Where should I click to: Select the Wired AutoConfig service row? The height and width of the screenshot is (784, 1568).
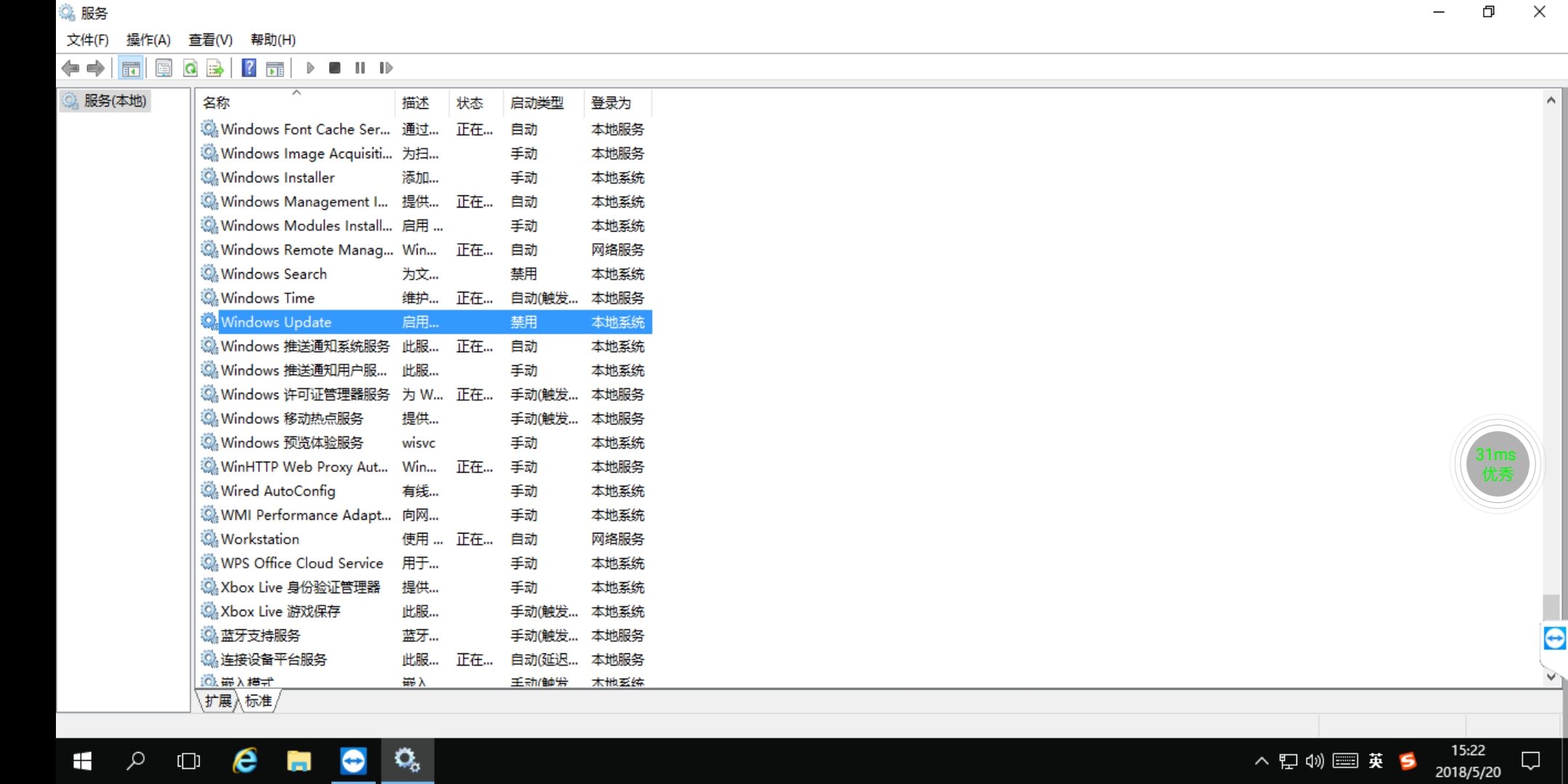point(426,491)
